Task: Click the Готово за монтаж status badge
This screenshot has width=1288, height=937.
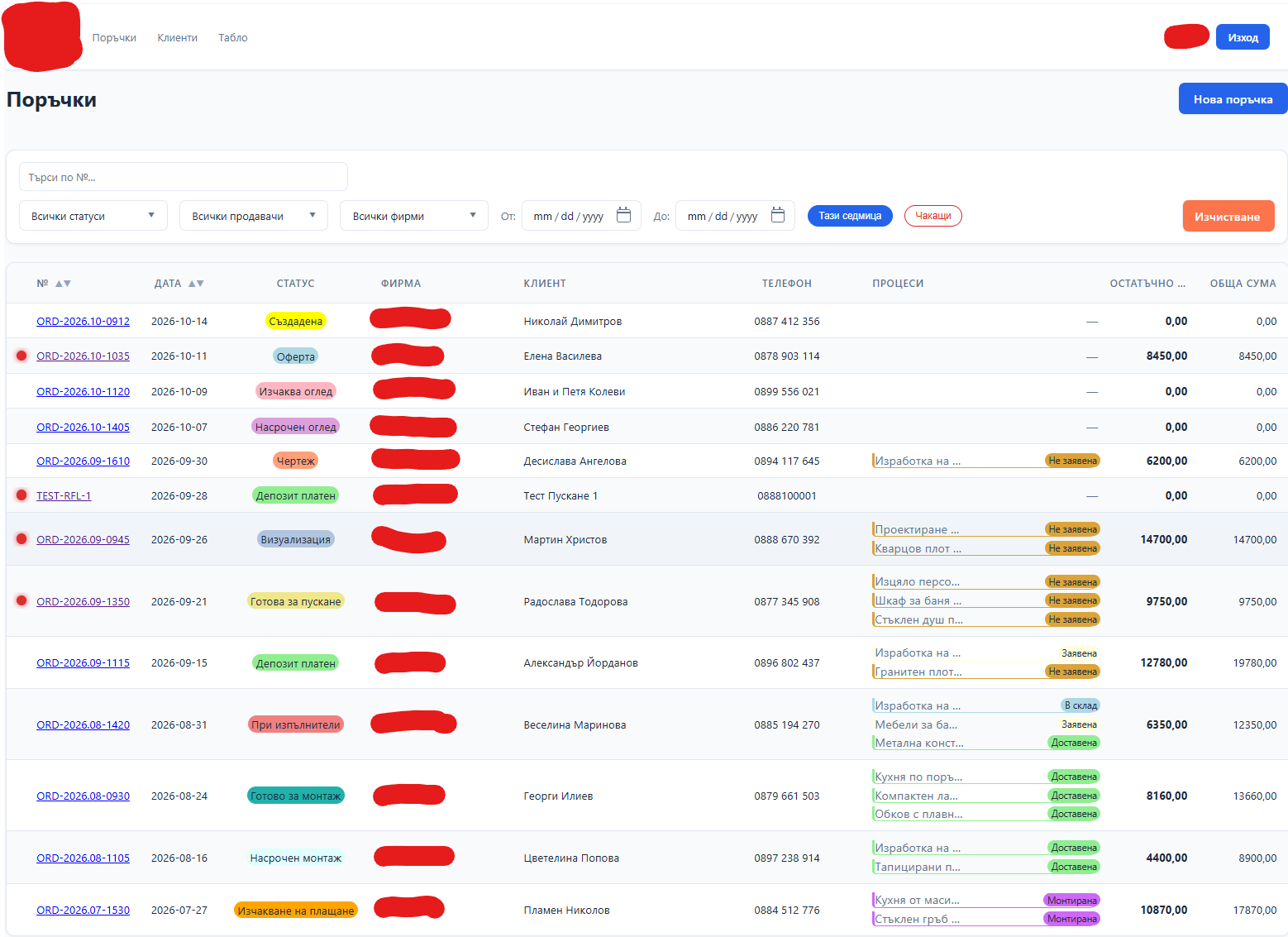Action: 296,796
